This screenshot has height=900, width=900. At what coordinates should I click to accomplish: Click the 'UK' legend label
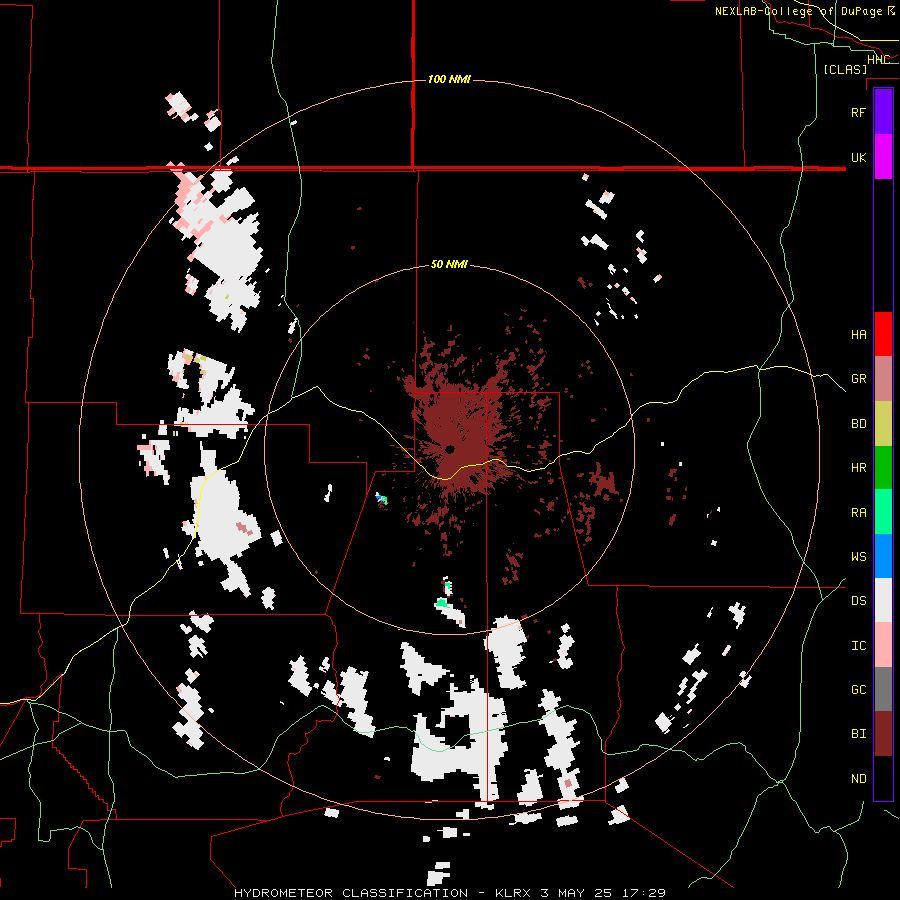(858, 157)
